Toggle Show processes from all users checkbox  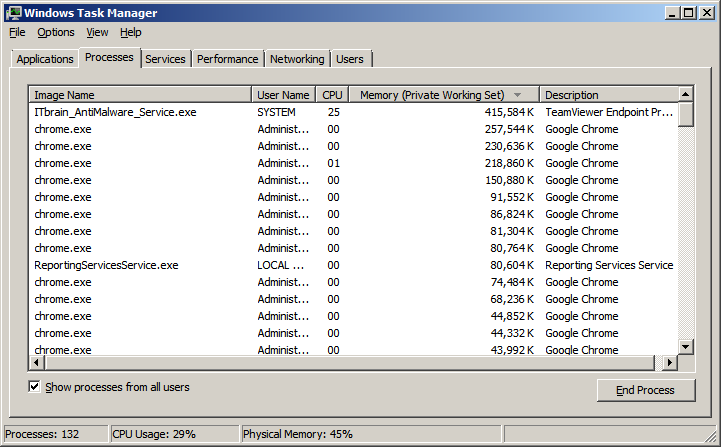[x=34, y=387]
